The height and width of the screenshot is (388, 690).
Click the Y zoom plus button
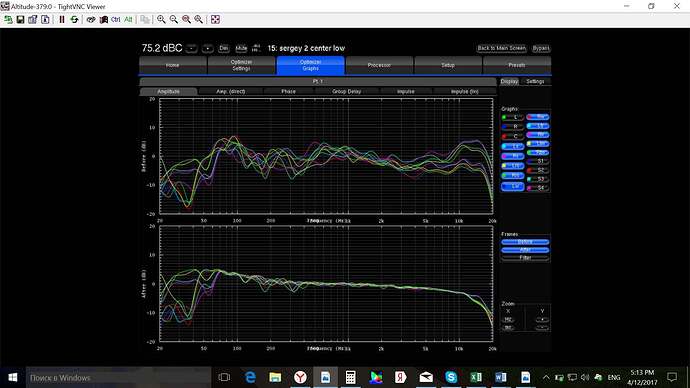(x=542, y=319)
